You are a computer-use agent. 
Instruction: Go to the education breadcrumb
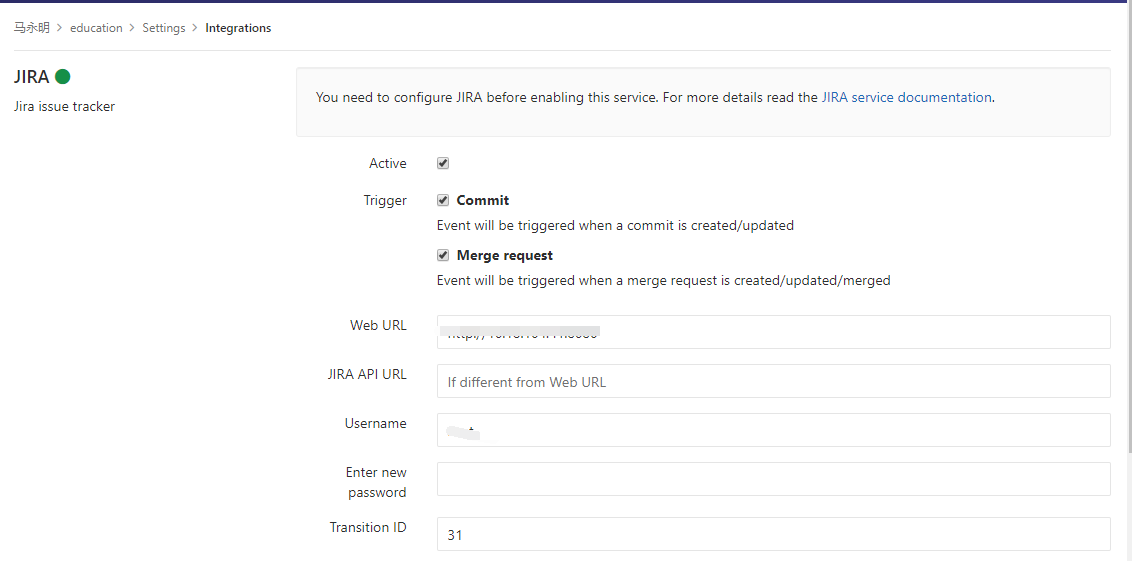[x=96, y=28]
